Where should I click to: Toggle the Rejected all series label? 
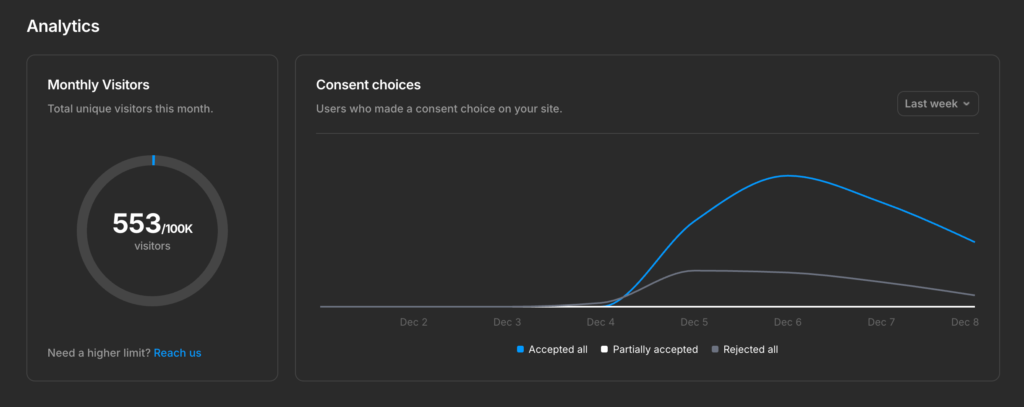click(x=750, y=350)
